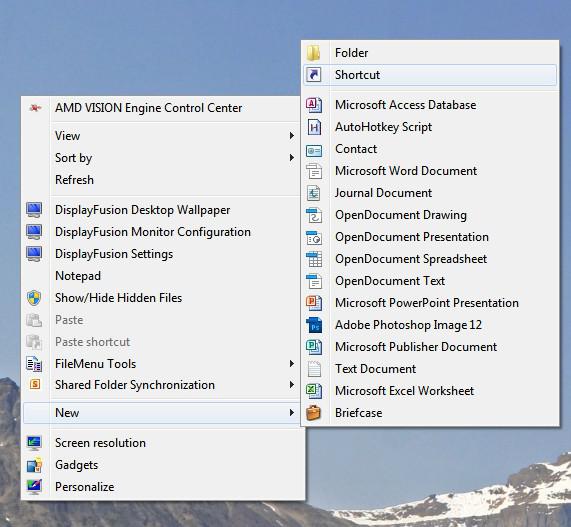Click the Gadgets icon

coord(34,465)
